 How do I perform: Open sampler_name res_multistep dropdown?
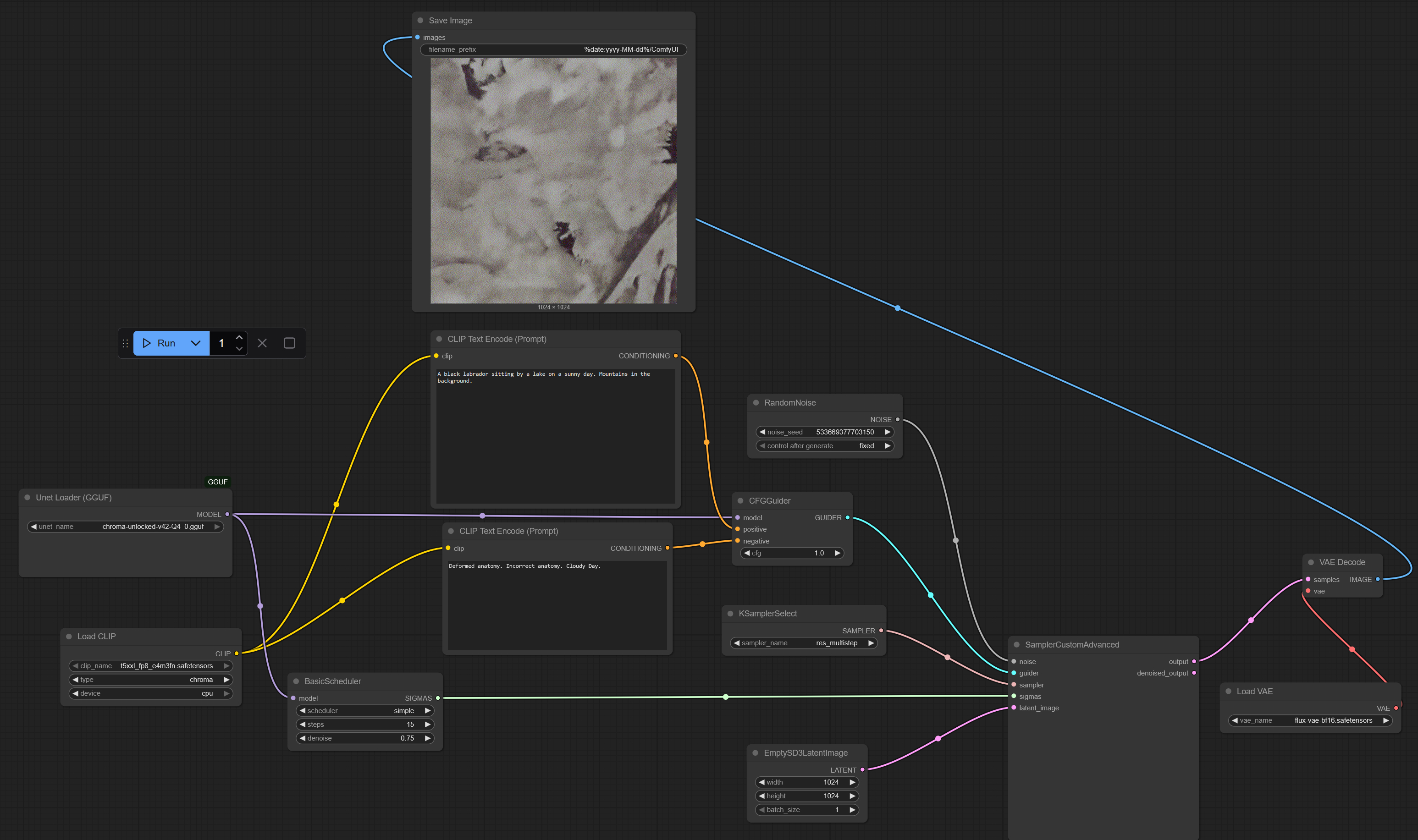coord(804,643)
